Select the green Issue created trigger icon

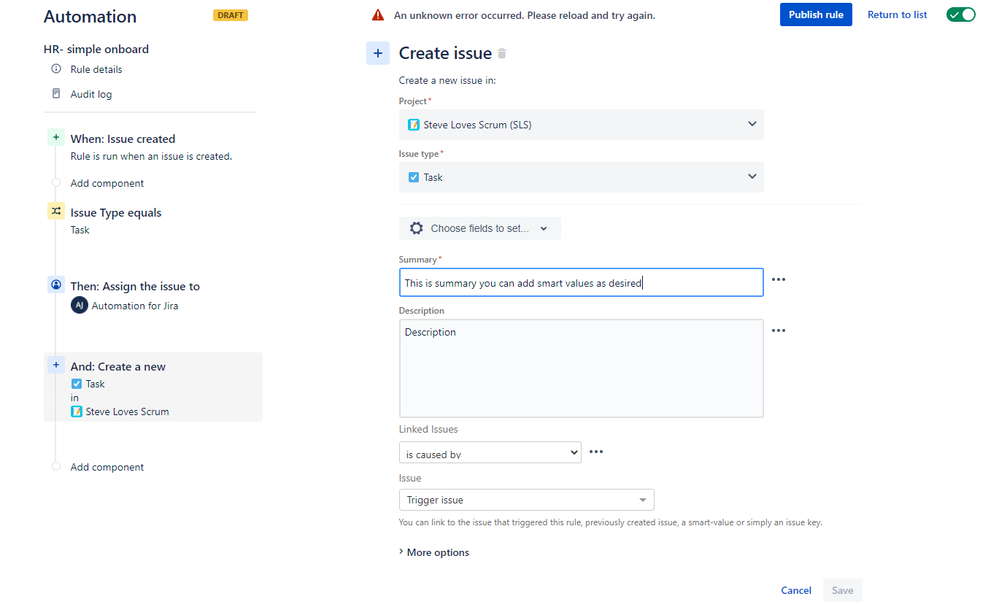point(56,138)
